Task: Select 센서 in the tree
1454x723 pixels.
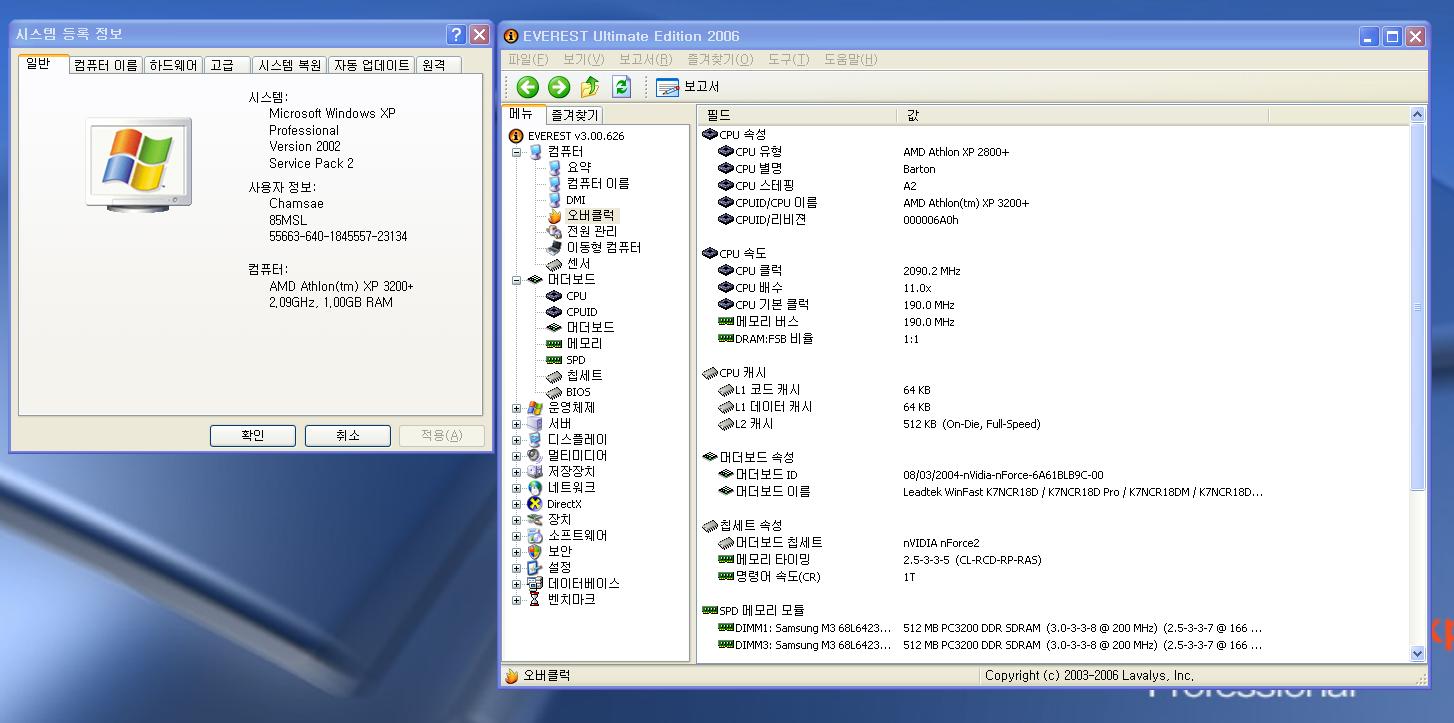Action: [x=578, y=264]
